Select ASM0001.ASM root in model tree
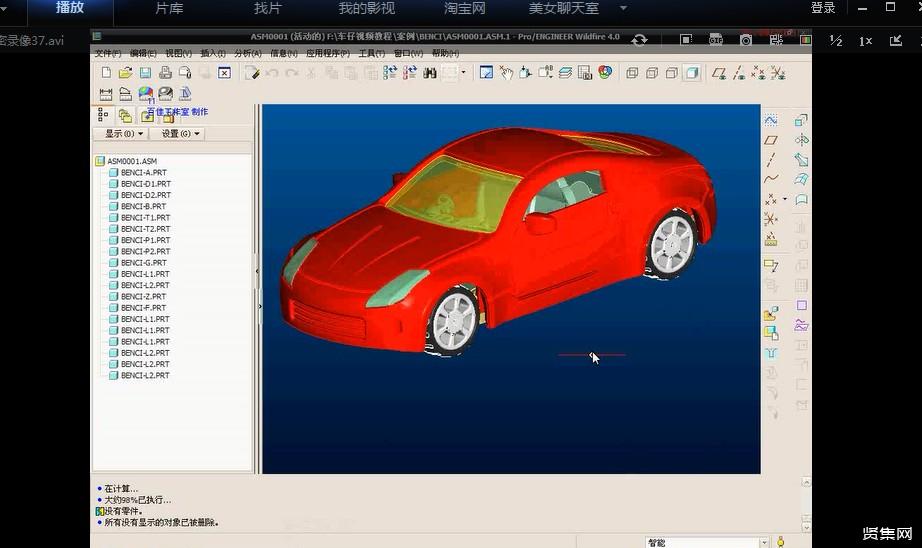This screenshot has width=922, height=548. click(131, 161)
